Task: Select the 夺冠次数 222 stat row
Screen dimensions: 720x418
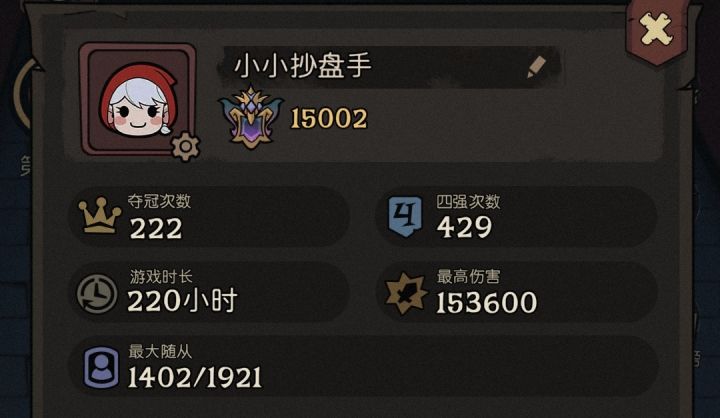Action: tap(209, 216)
